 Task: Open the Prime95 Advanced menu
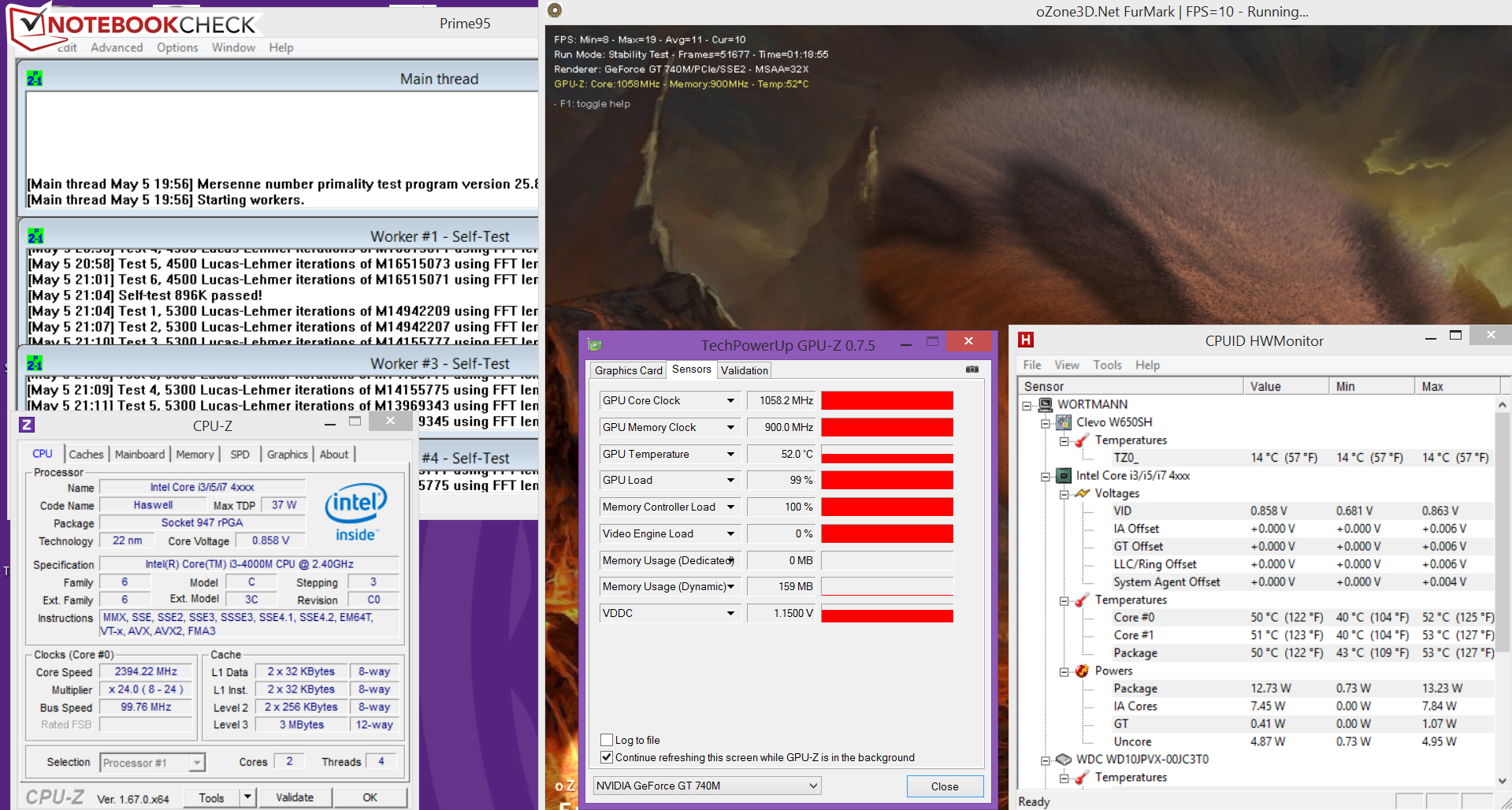click(117, 47)
